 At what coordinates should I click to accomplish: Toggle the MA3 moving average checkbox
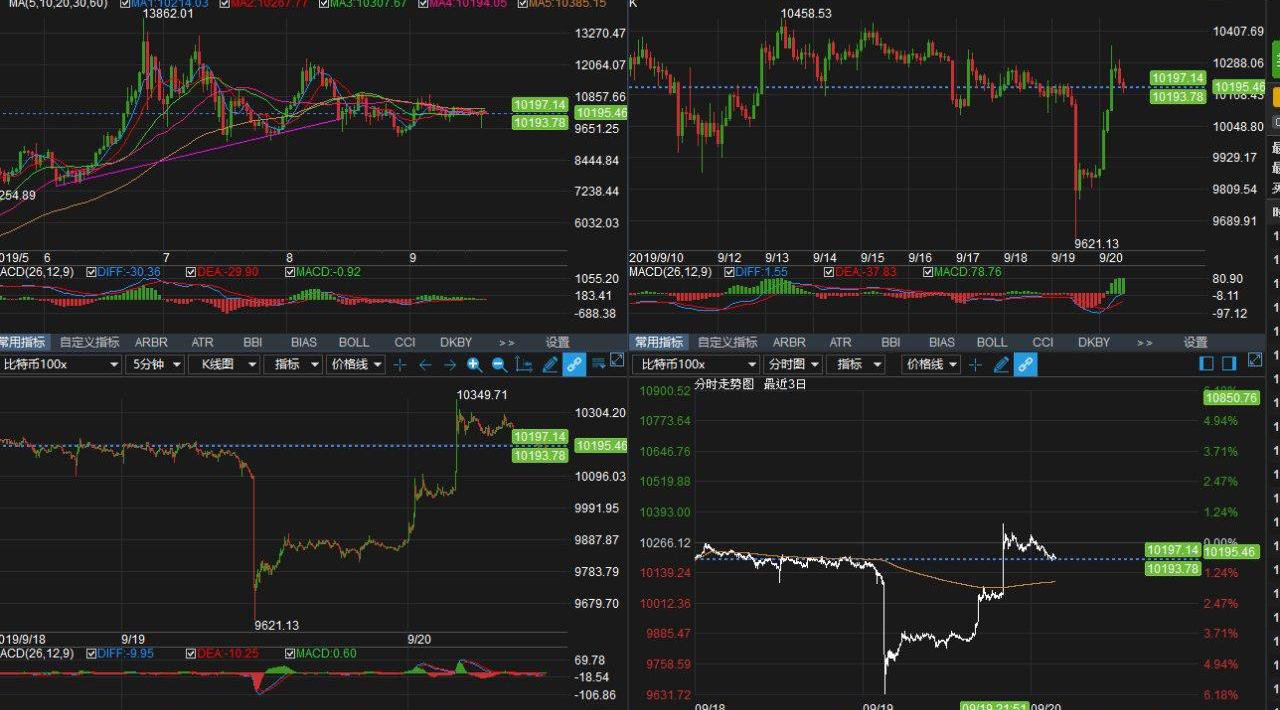click(327, 4)
